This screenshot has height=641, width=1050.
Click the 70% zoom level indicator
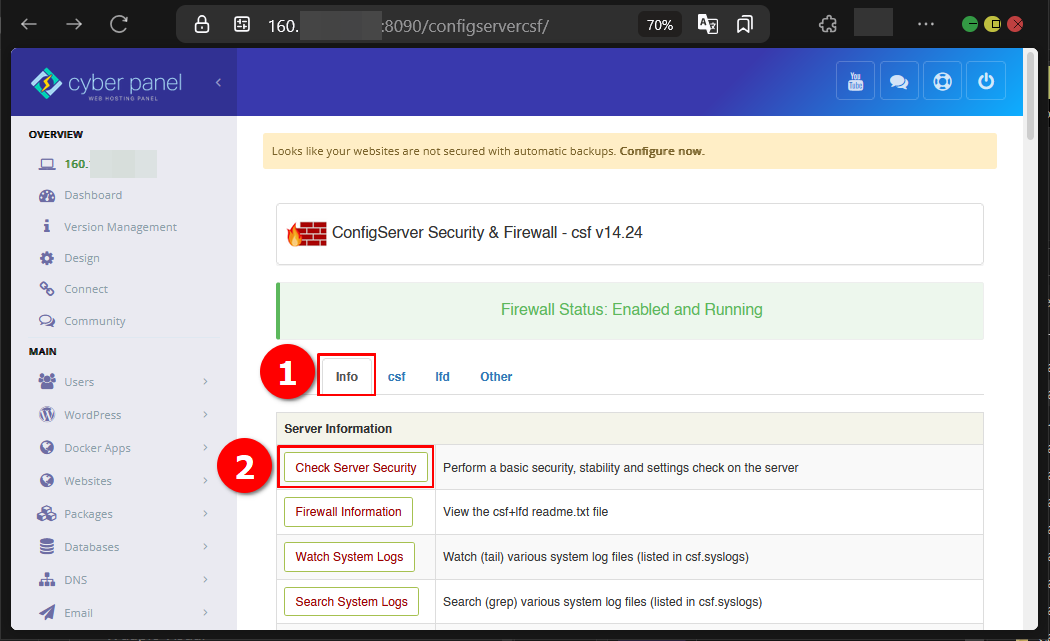660,25
